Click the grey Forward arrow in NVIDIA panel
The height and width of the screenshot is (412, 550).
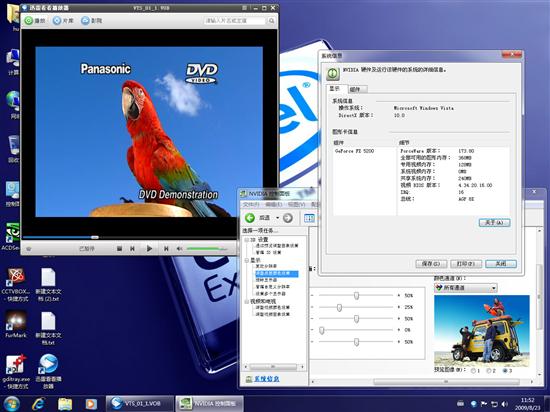[x=288, y=218]
